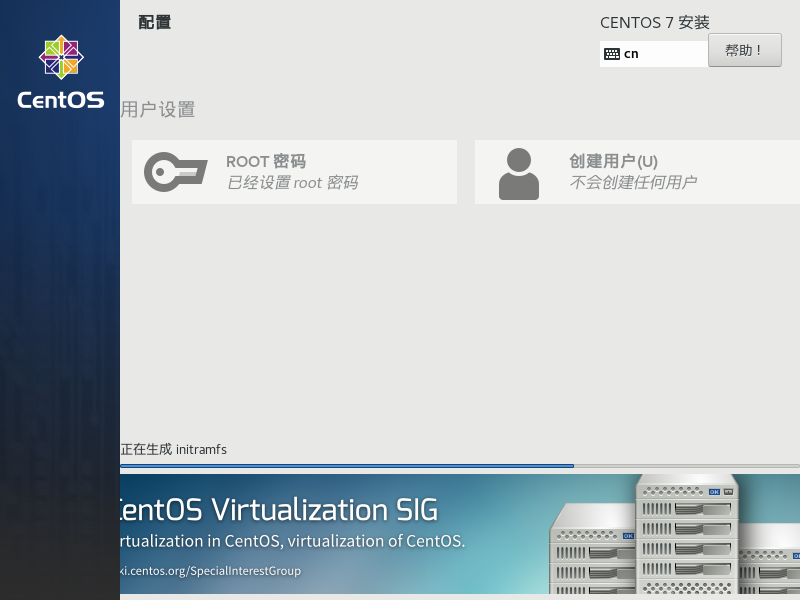
Task: Click the keyboard layout icon
Action: click(x=612, y=54)
